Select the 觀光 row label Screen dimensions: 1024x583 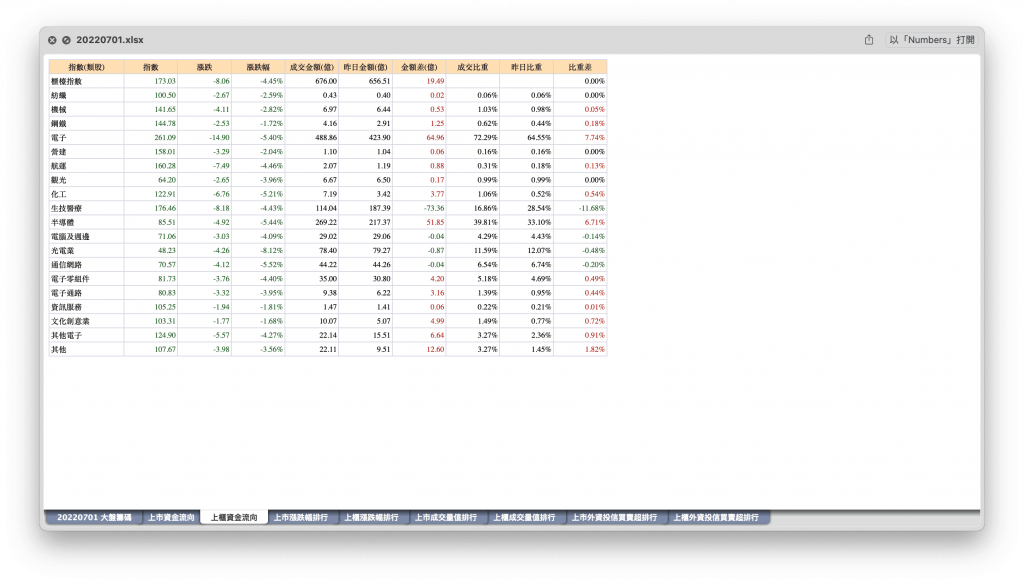click(x=59, y=180)
